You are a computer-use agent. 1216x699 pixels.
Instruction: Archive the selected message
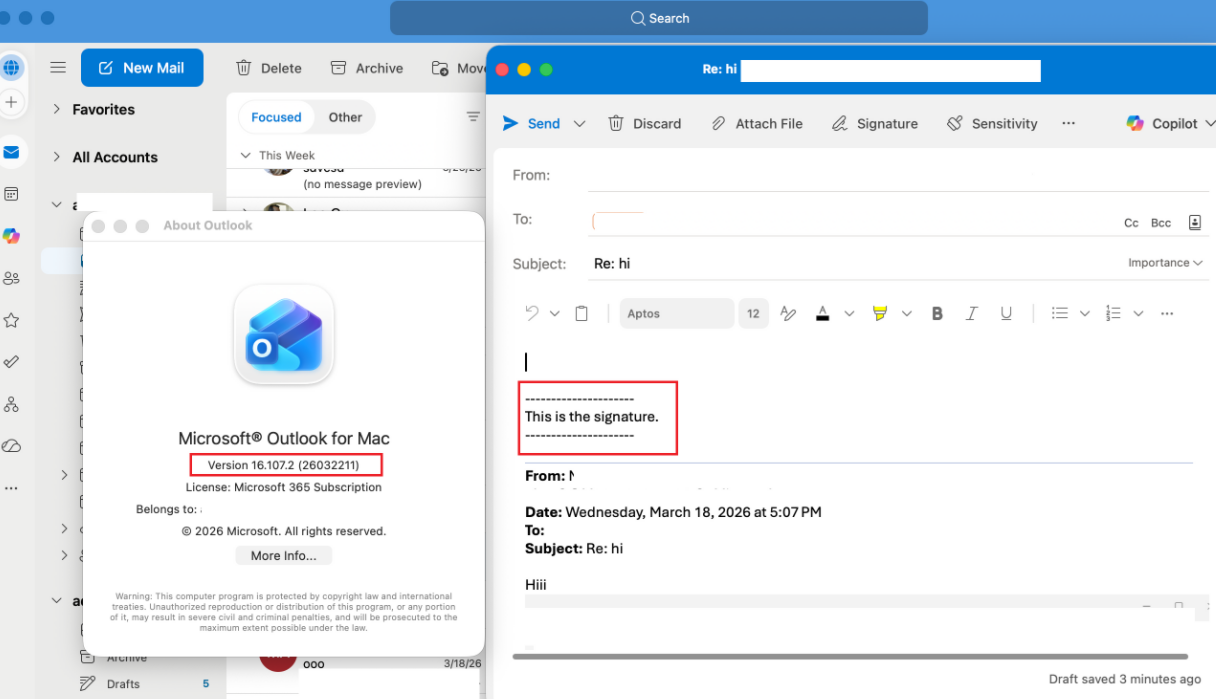366,68
